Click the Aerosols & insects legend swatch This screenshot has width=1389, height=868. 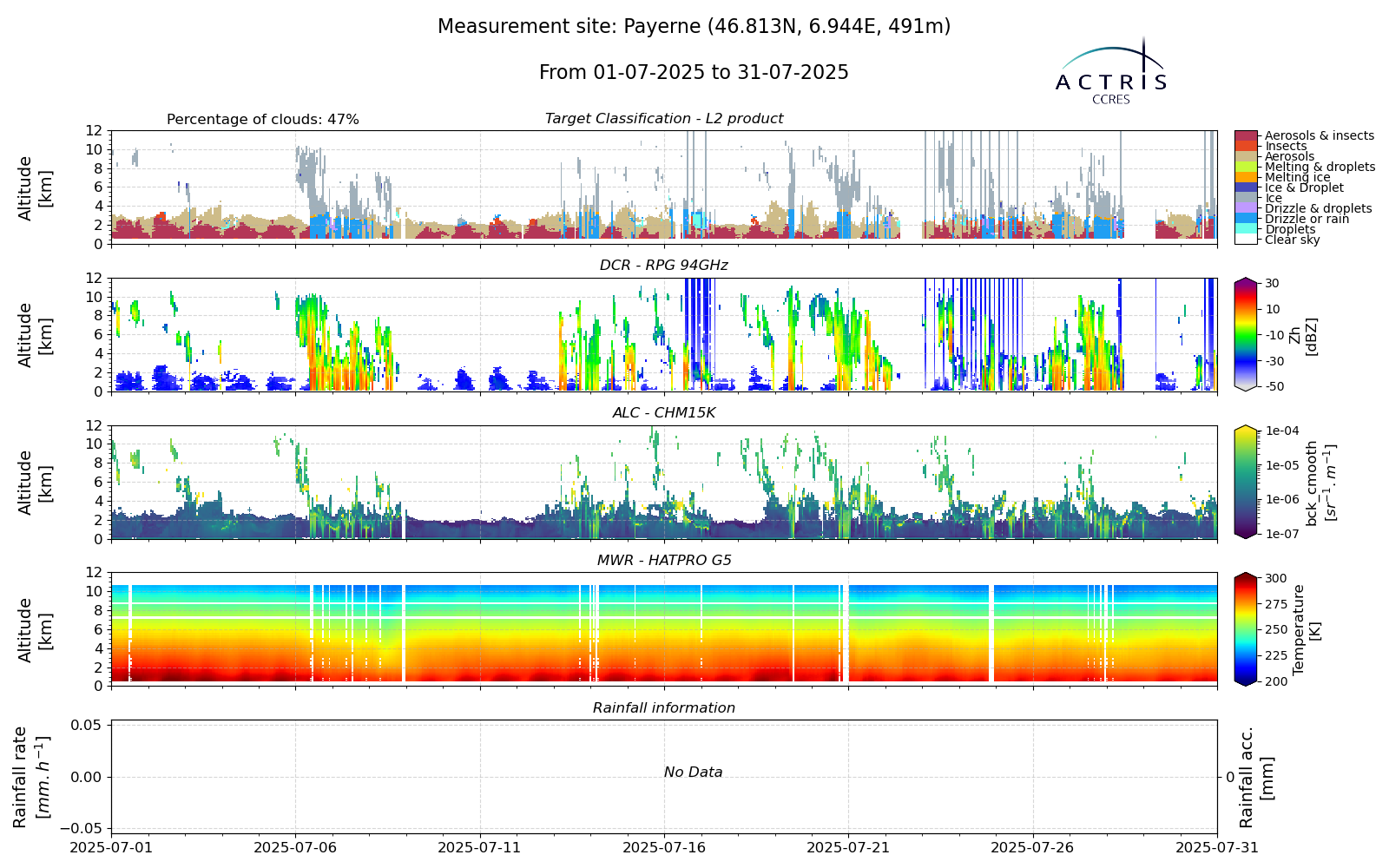tap(1246, 135)
